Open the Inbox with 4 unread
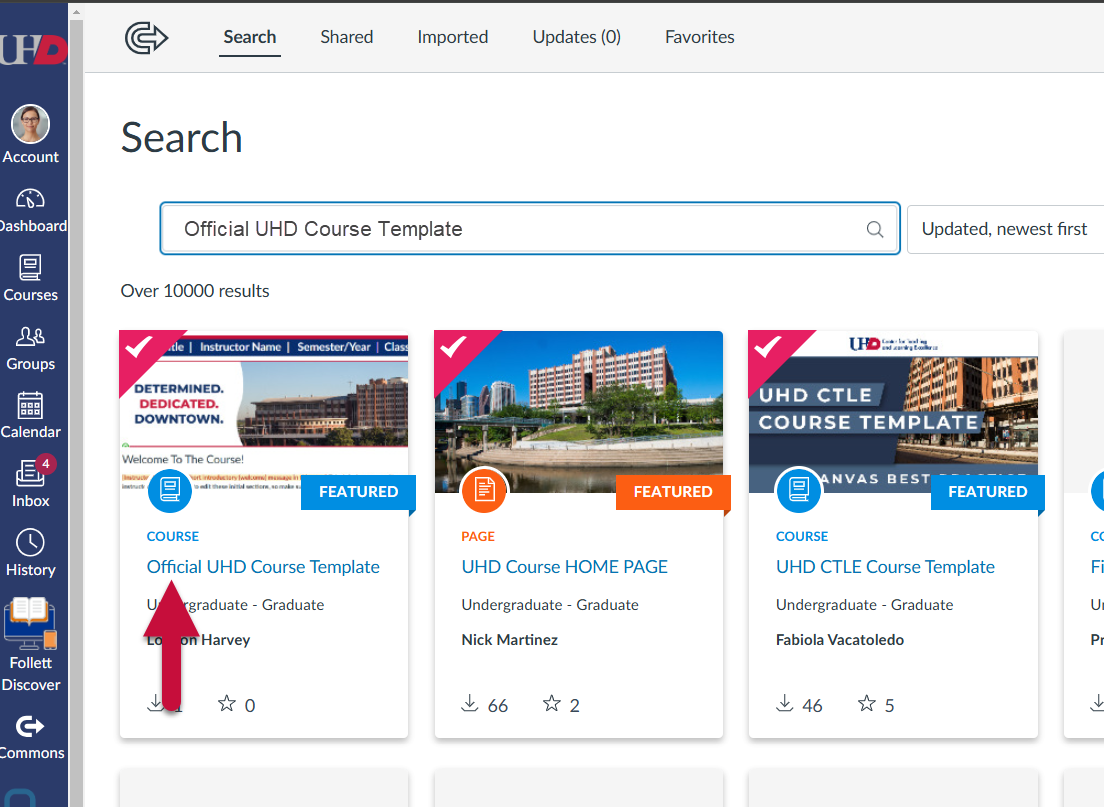The width and height of the screenshot is (1104, 807). coord(30,483)
